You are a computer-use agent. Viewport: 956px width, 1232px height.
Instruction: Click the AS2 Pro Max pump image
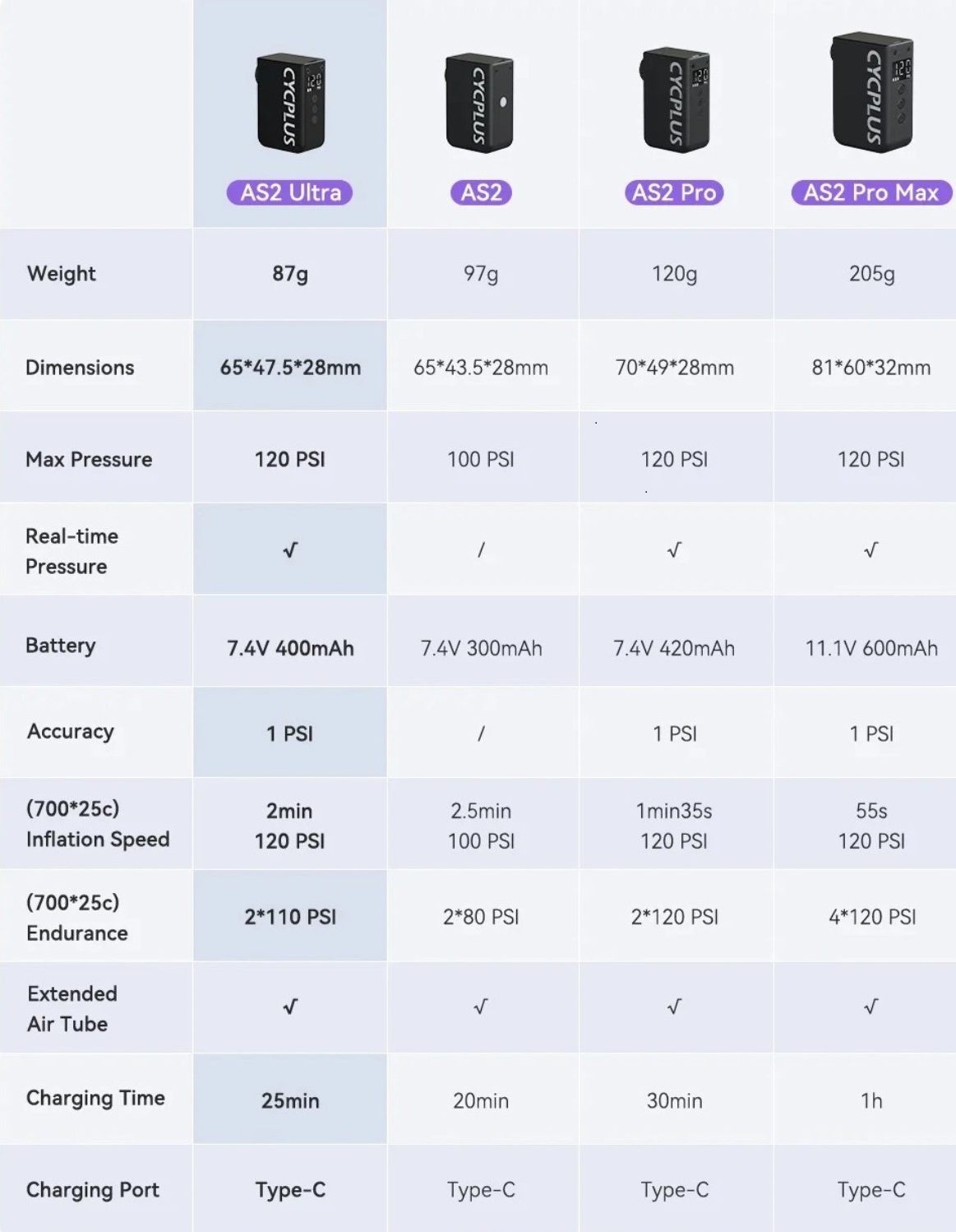click(x=871, y=92)
